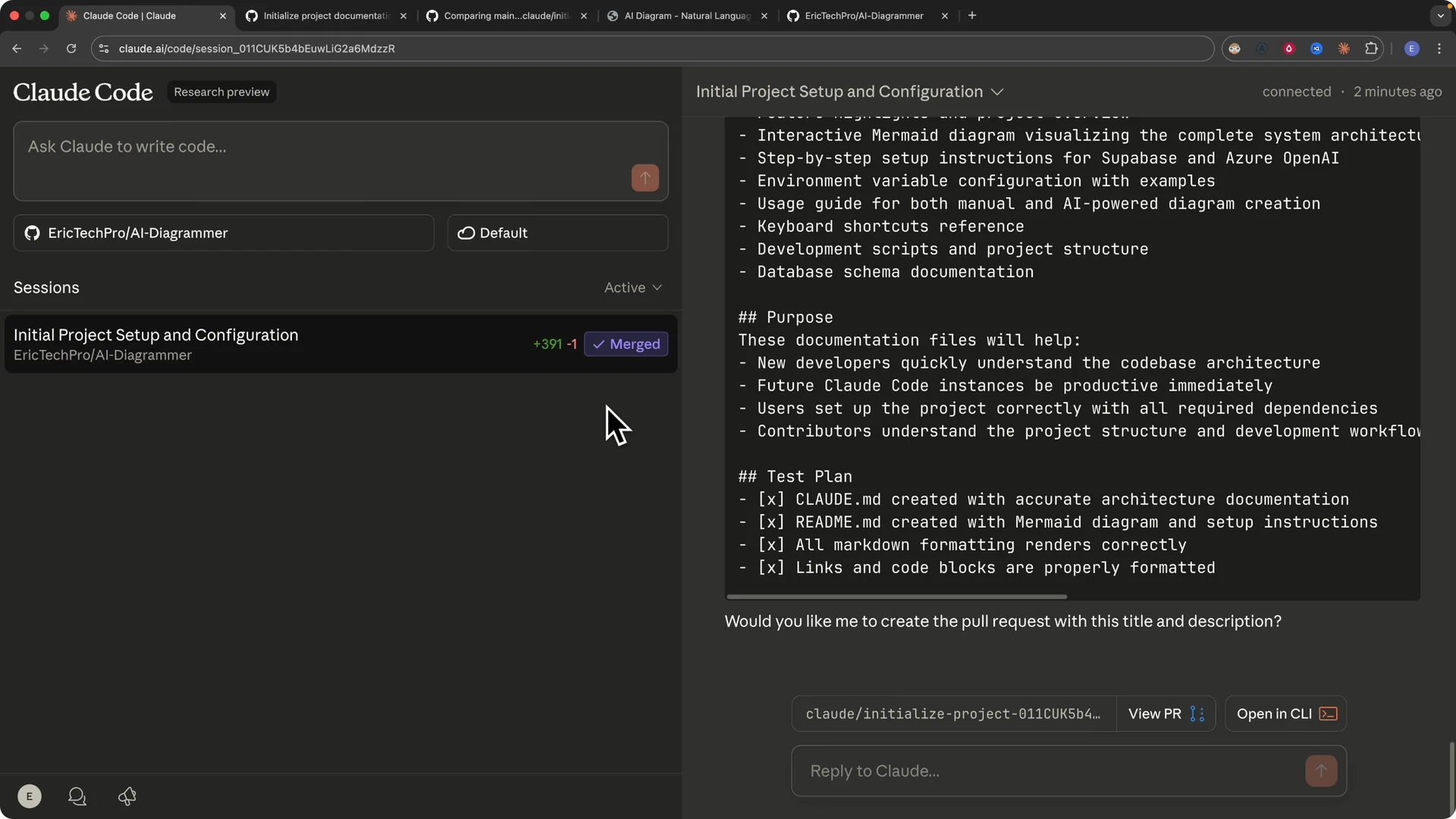Open Initial Project Setup and Configuration session
Screen dimensions: 1456x819
[x=340, y=344]
